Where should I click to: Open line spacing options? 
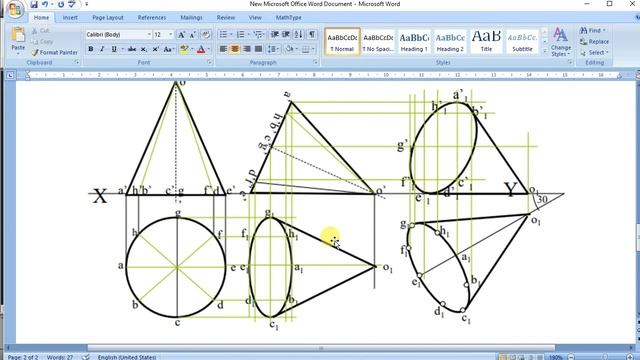click(273, 49)
